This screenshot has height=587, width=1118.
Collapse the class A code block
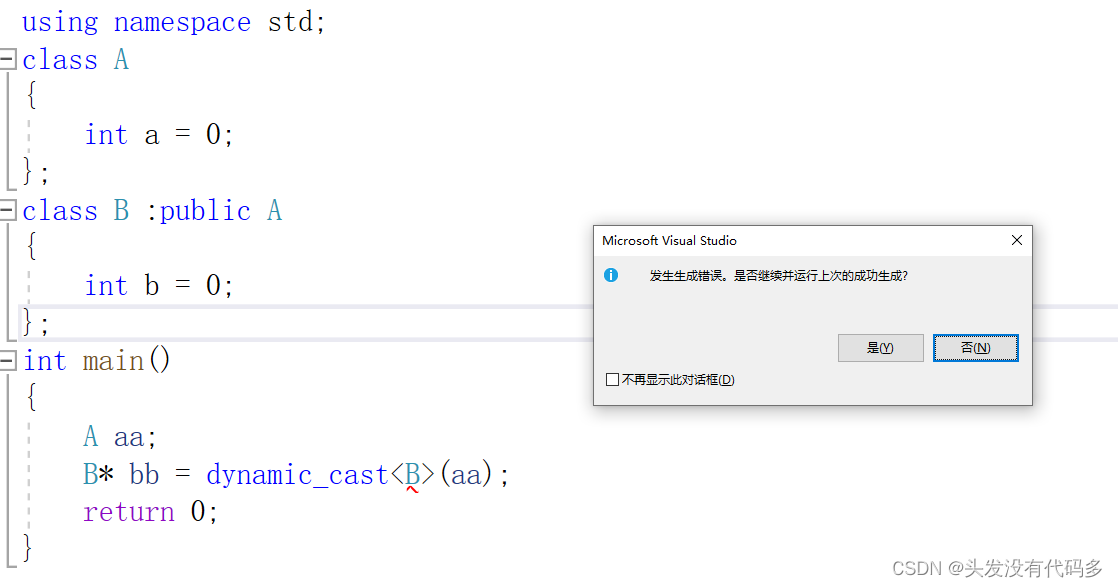pyautogui.click(x=7, y=59)
